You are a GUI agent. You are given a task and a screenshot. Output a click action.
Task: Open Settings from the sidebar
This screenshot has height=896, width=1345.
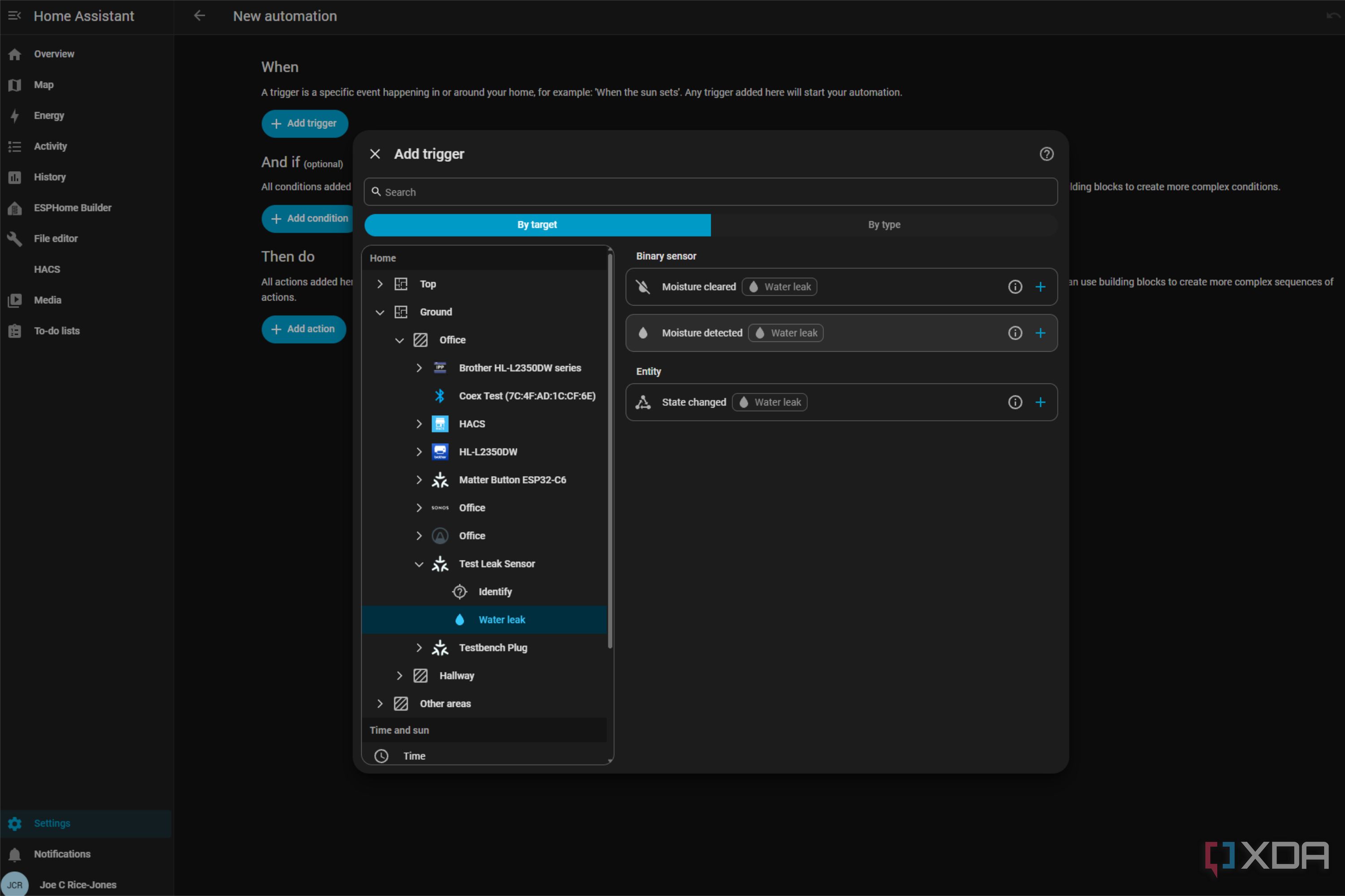coord(86,823)
